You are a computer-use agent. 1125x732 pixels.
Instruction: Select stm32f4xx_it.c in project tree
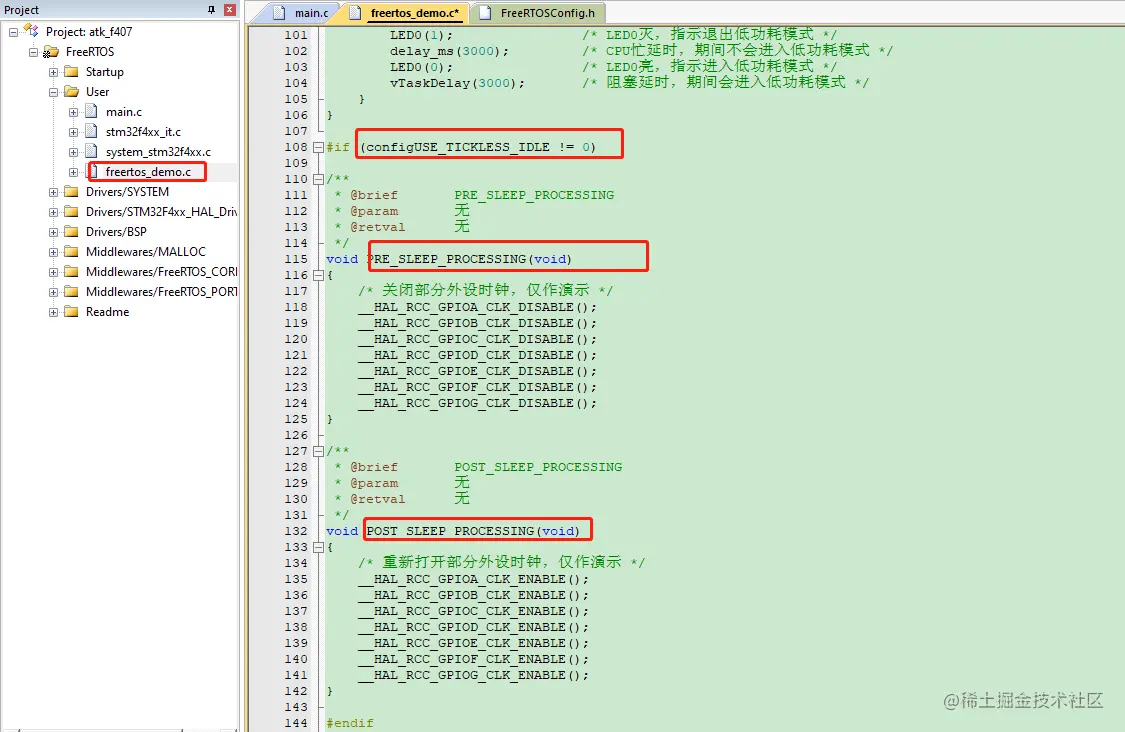point(143,132)
